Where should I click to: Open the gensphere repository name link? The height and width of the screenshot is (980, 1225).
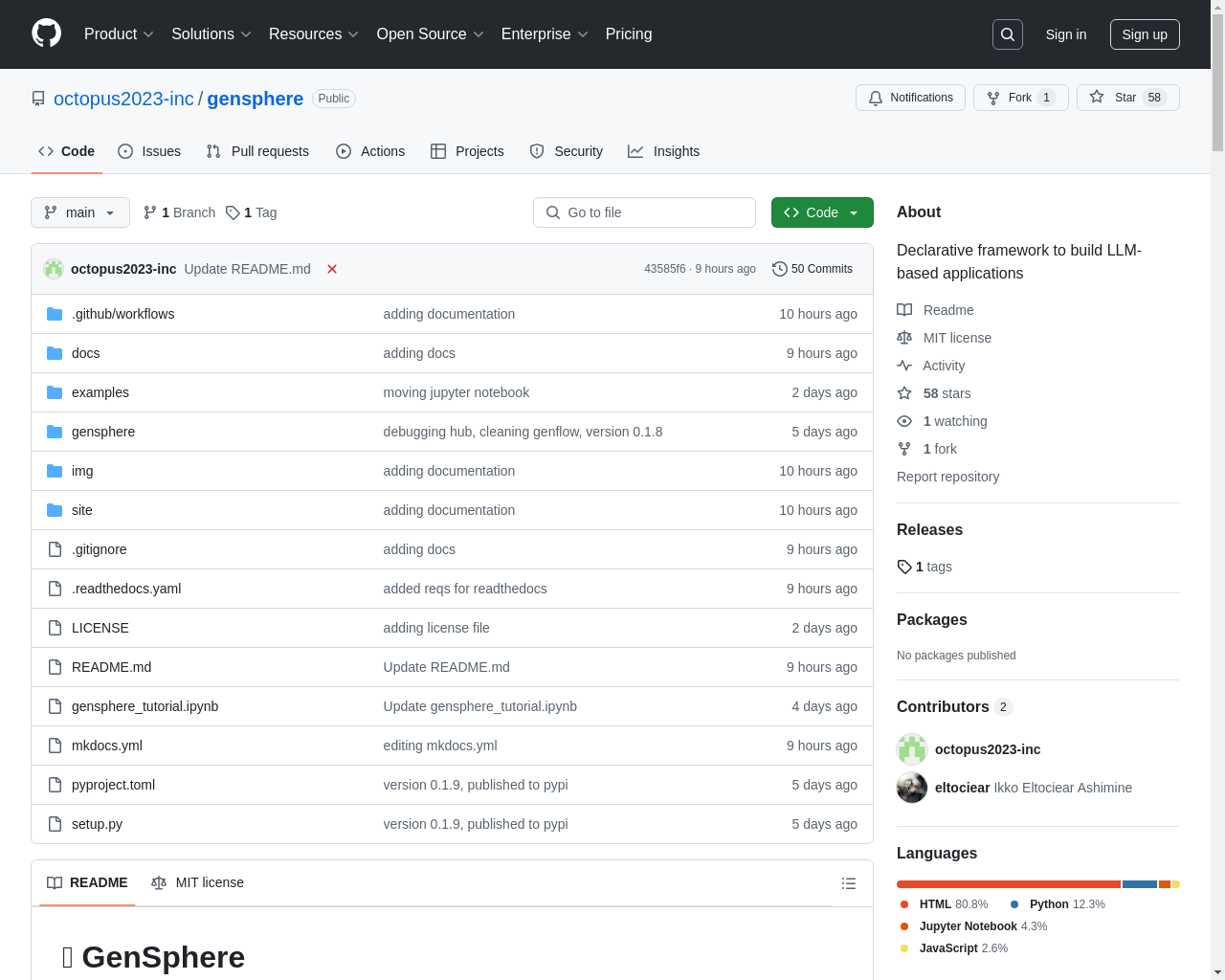tap(256, 99)
